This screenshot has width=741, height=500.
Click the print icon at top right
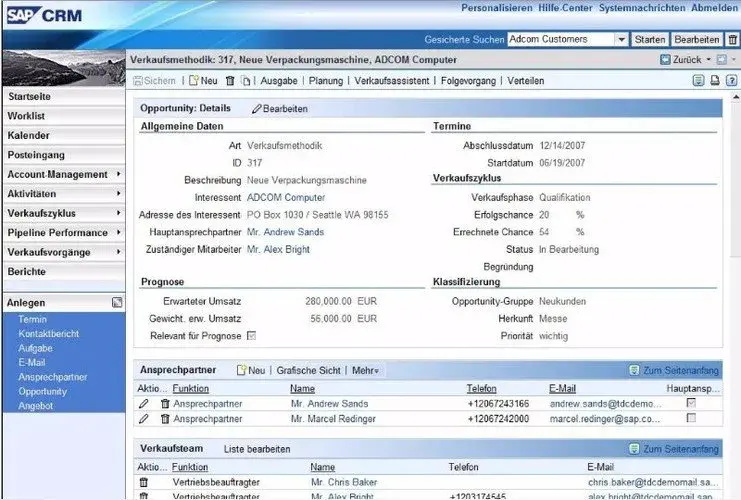click(714, 81)
